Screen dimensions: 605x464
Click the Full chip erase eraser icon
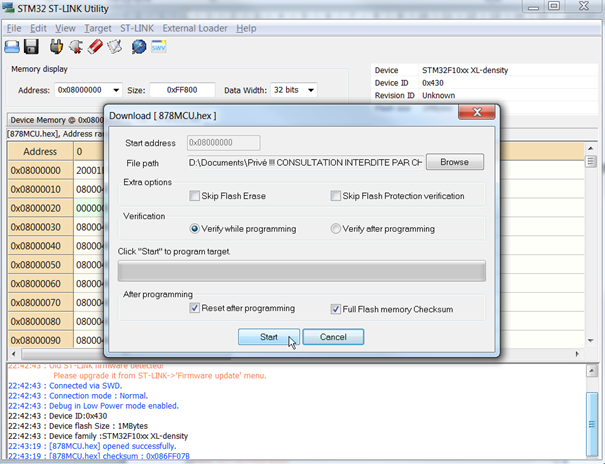(x=95, y=46)
